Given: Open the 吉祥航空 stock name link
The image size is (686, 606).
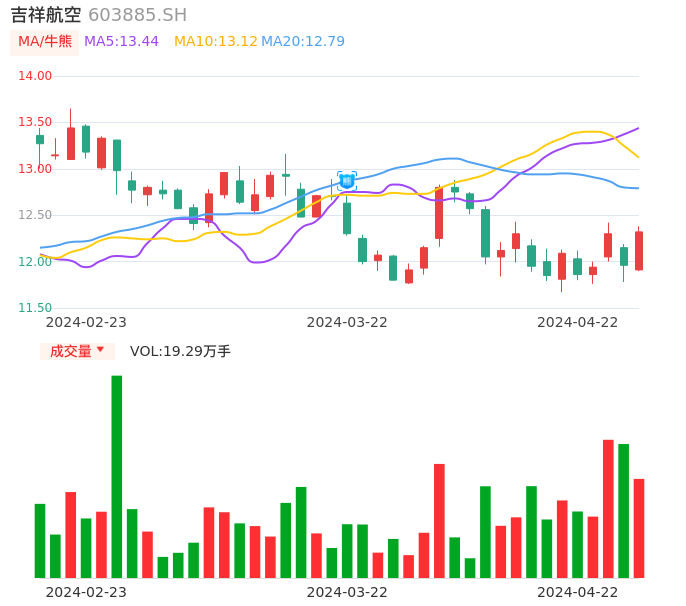Looking at the screenshot, I should 46,15.
